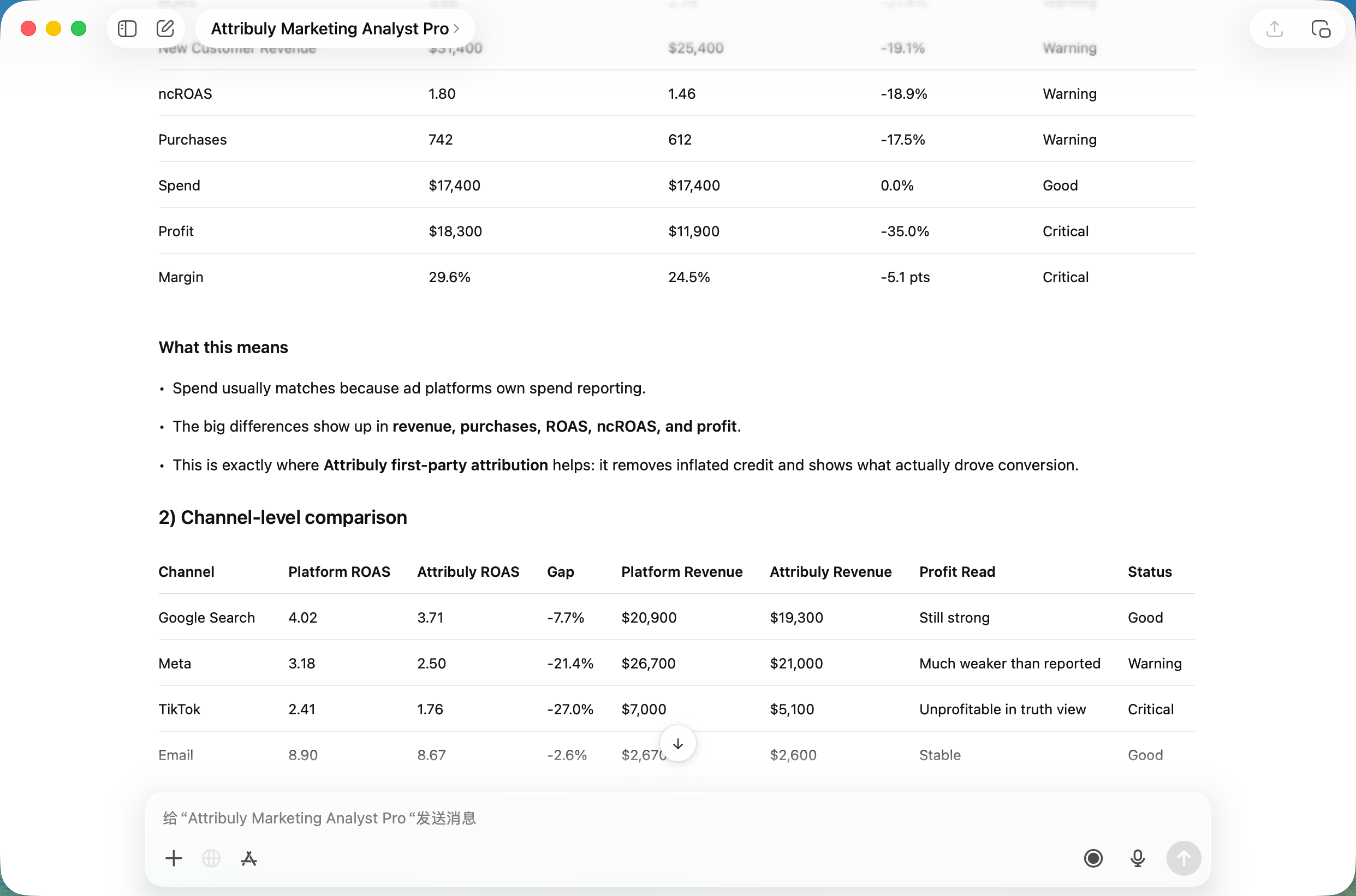The width and height of the screenshot is (1356, 896).
Task: Click the green fullscreen window button
Action: (79, 28)
